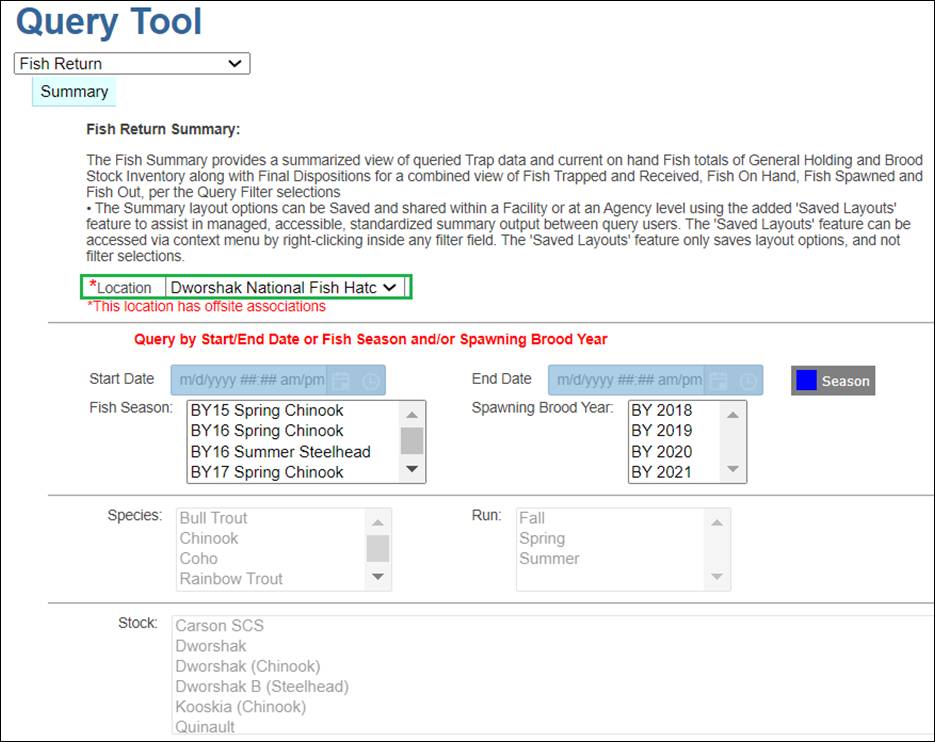The height and width of the screenshot is (742, 935).
Task: Click the Season button
Action: pyautogui.click(x=845, y=381)
